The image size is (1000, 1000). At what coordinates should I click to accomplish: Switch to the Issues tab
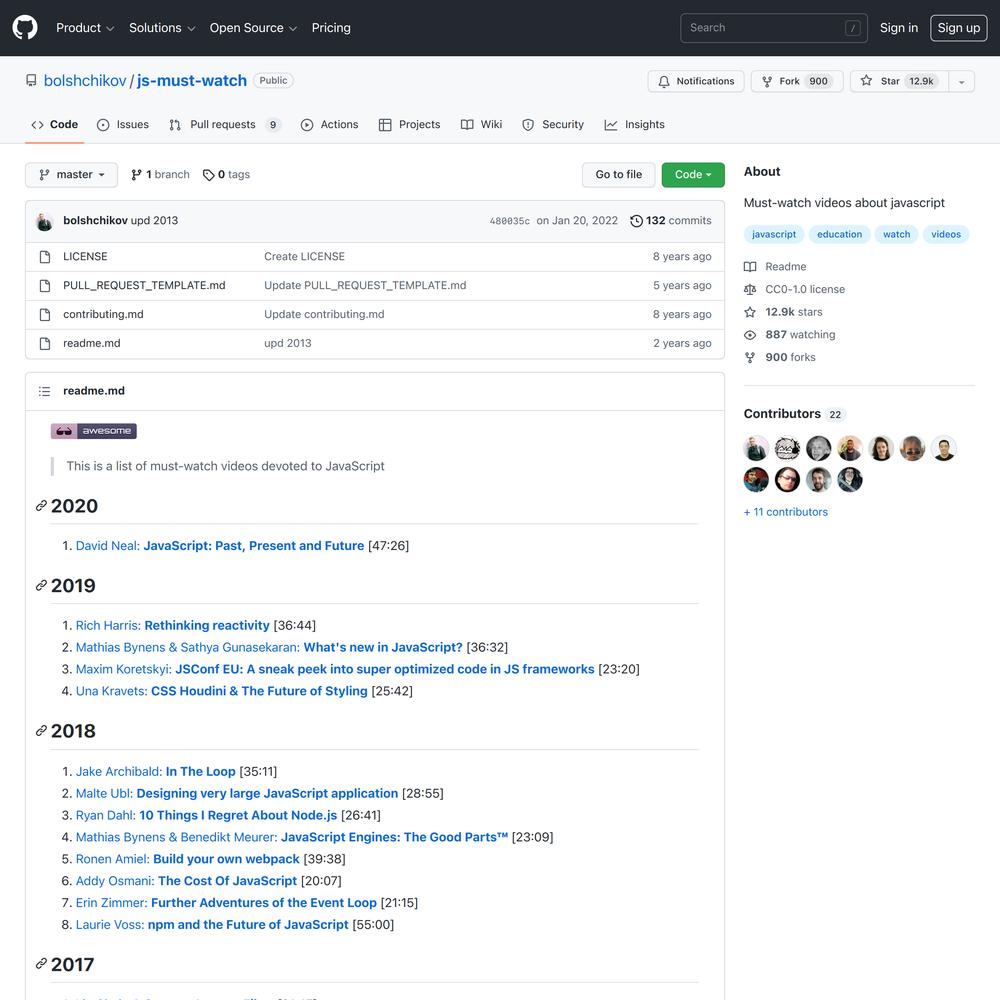point(123,125)
